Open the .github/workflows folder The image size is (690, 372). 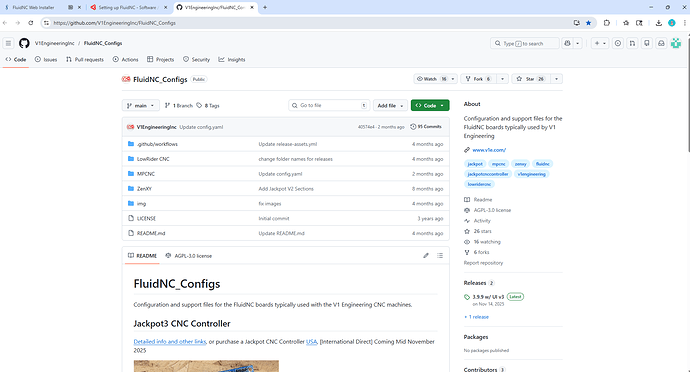click(x=157, y=144)
